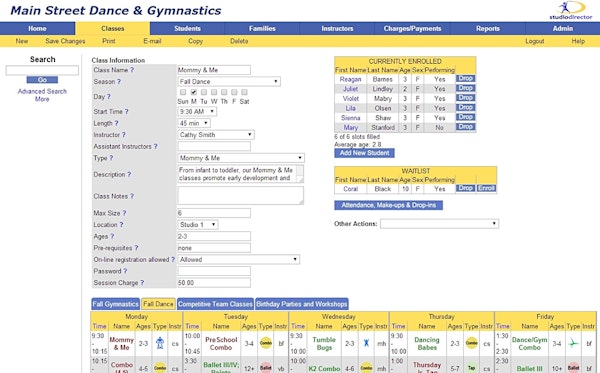Open the Families menu tab
Screen dimensions: 600x373
coord(262,28)
